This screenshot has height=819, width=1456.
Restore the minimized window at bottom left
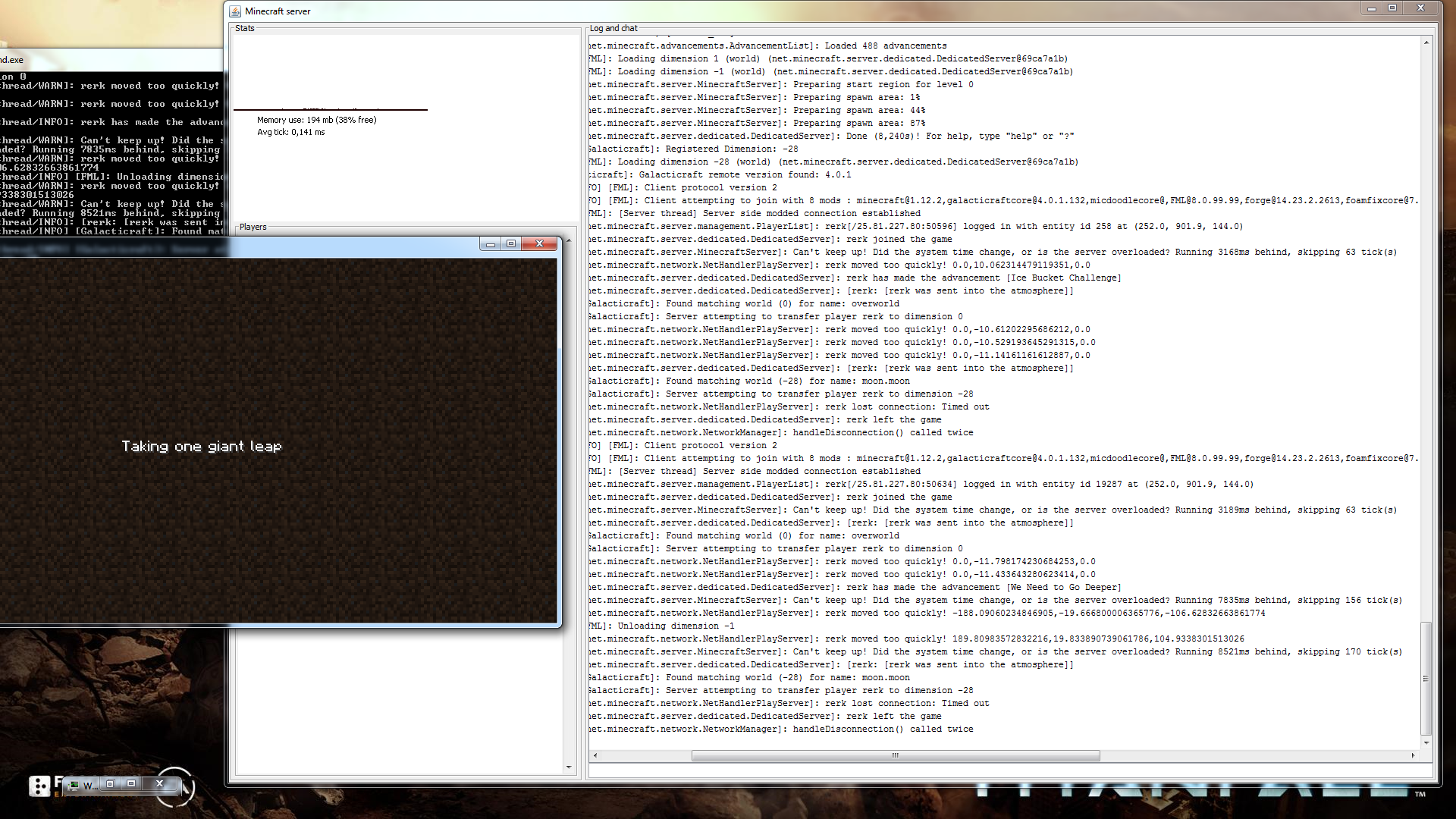coord(111,783)
